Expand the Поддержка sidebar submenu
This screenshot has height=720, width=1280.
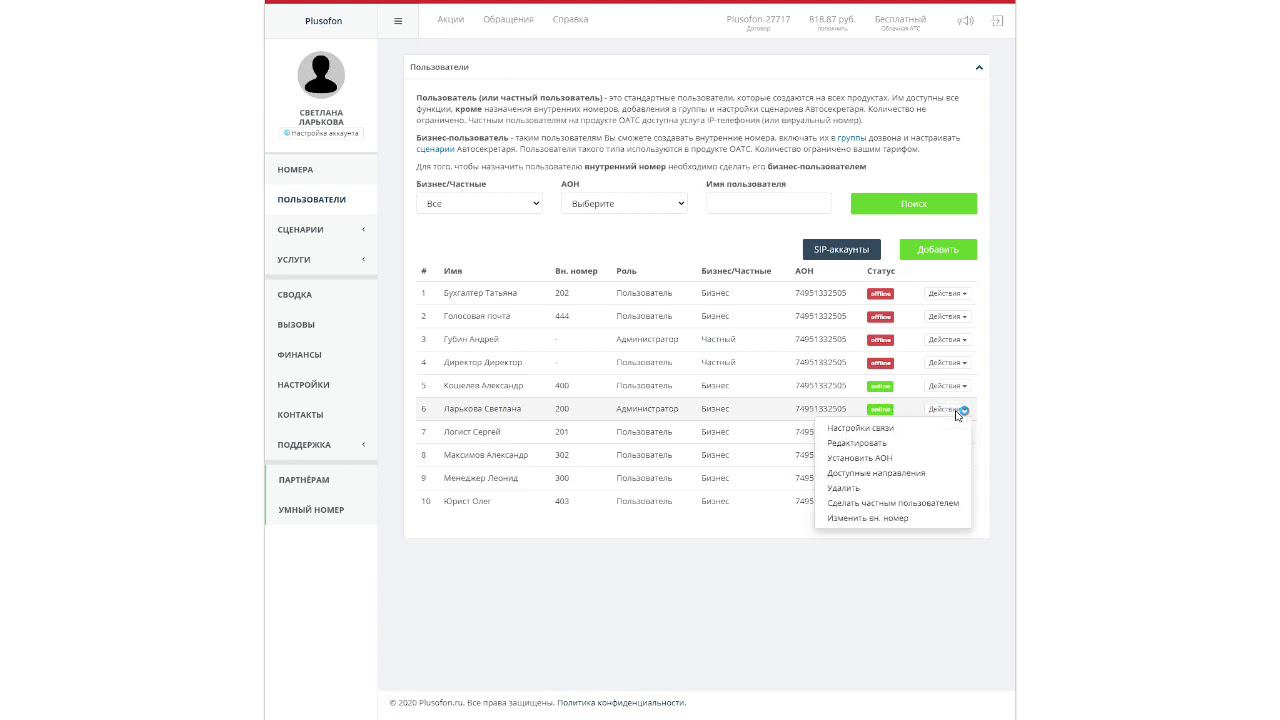321,445
